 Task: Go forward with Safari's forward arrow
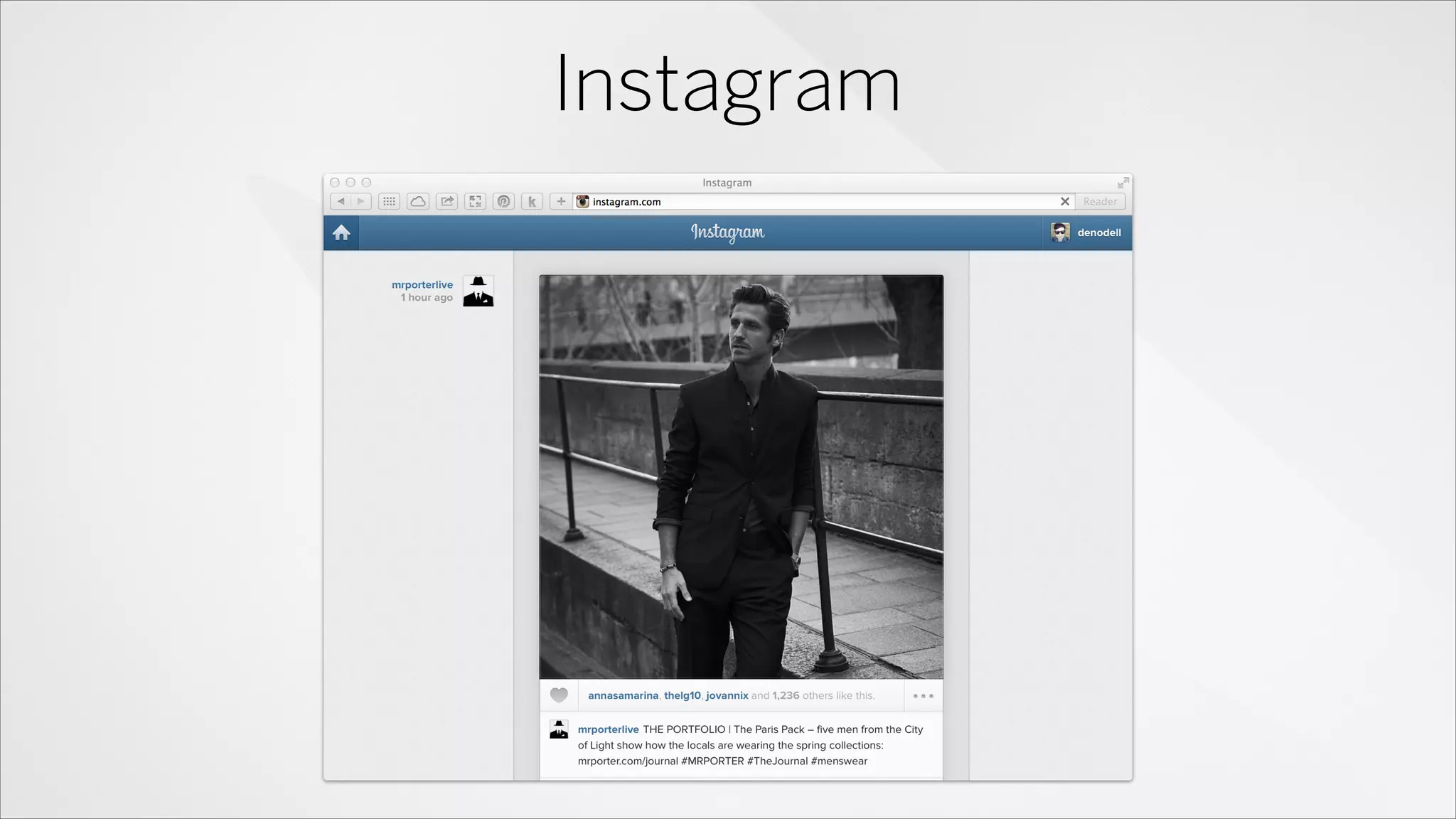pos(360,201)
